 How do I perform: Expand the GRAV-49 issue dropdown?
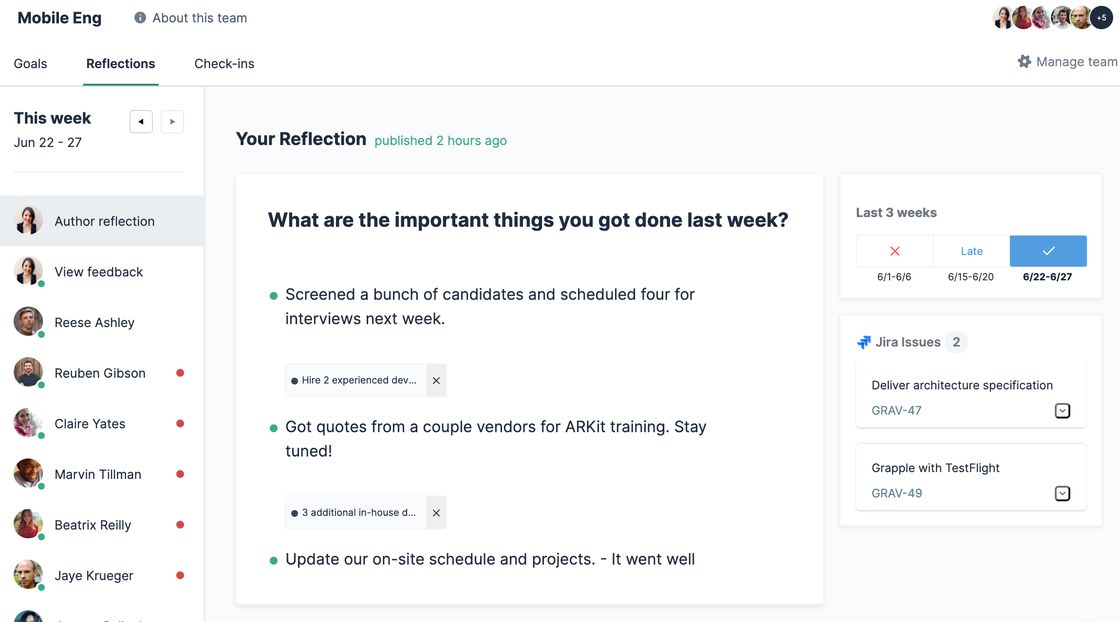click(1062, 494)
